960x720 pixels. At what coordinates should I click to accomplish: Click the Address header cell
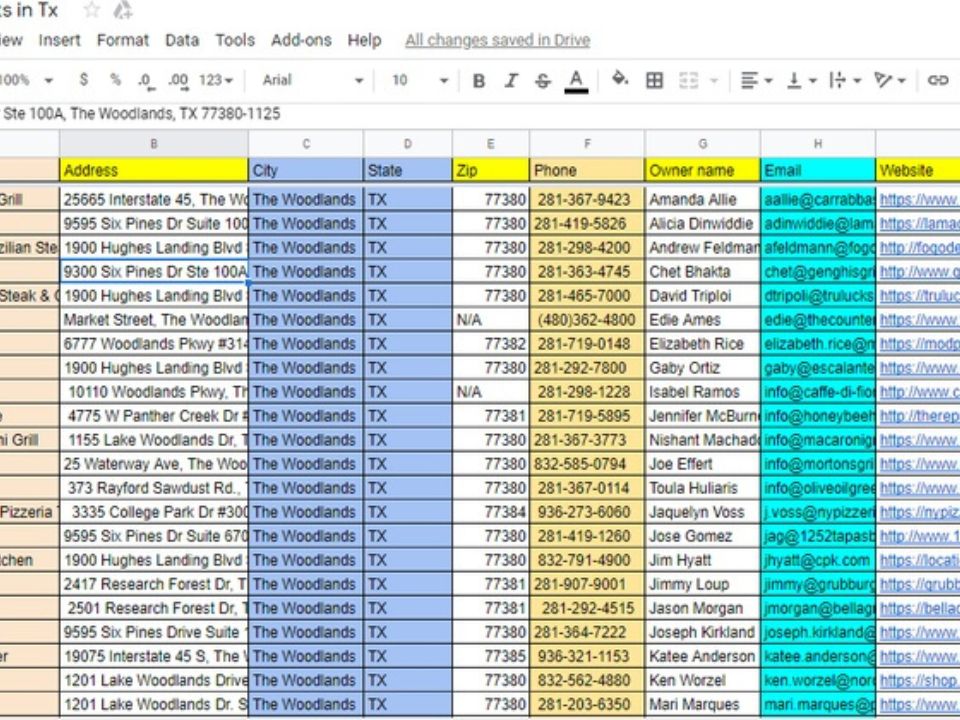click(x=154, y=170)
